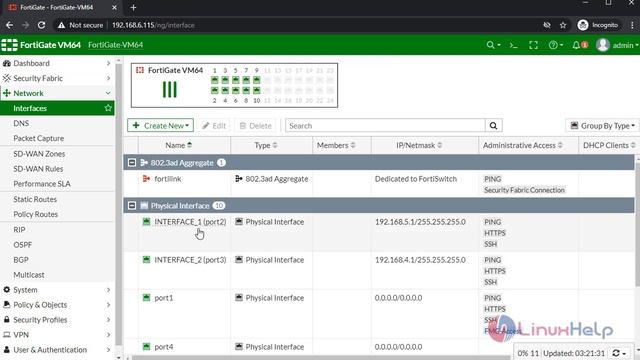Open the CLI console icon

[513, 45]
